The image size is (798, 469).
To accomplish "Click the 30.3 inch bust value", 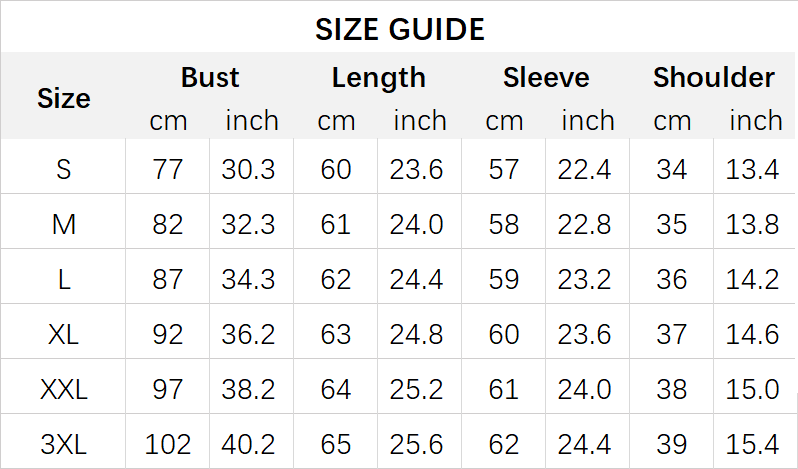I will point(248,169).
